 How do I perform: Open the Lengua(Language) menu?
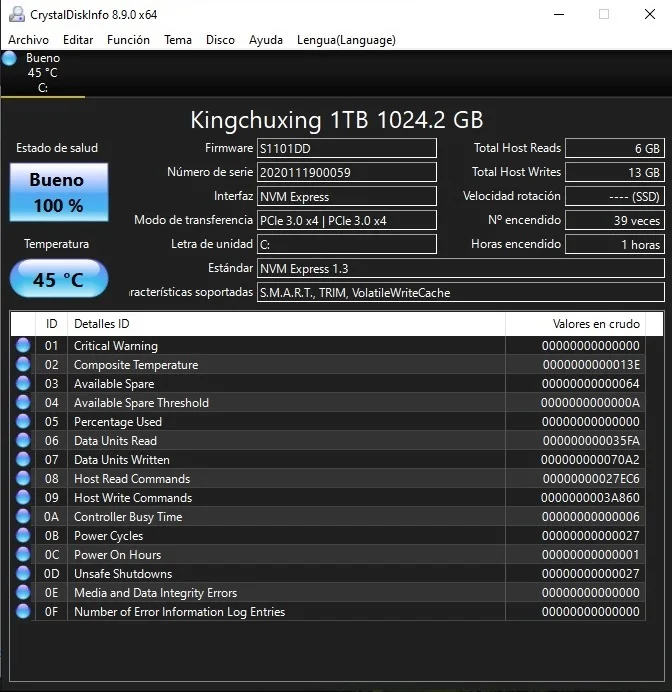coord(346,40)
